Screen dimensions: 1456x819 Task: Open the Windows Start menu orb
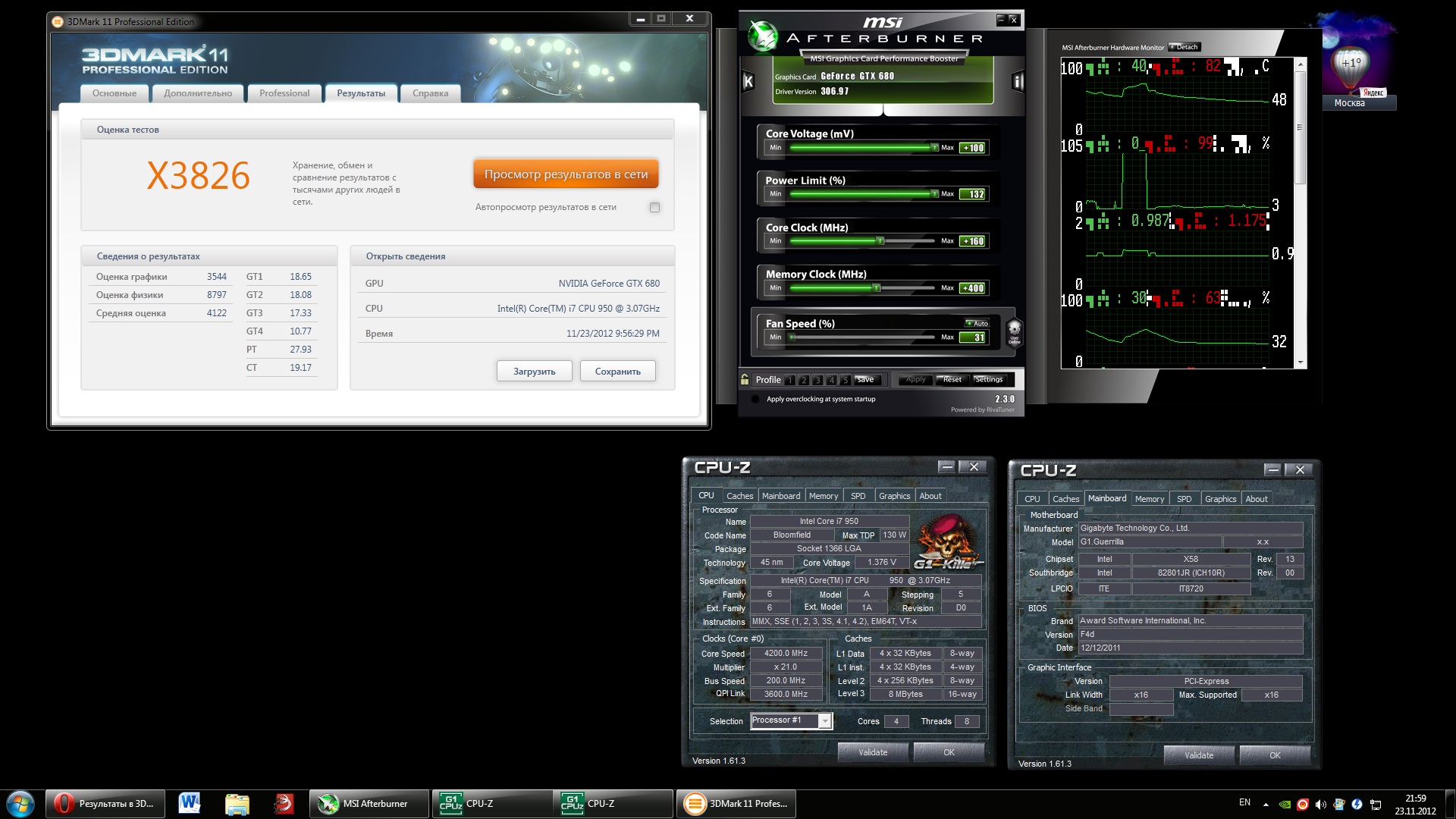point(20,804)
